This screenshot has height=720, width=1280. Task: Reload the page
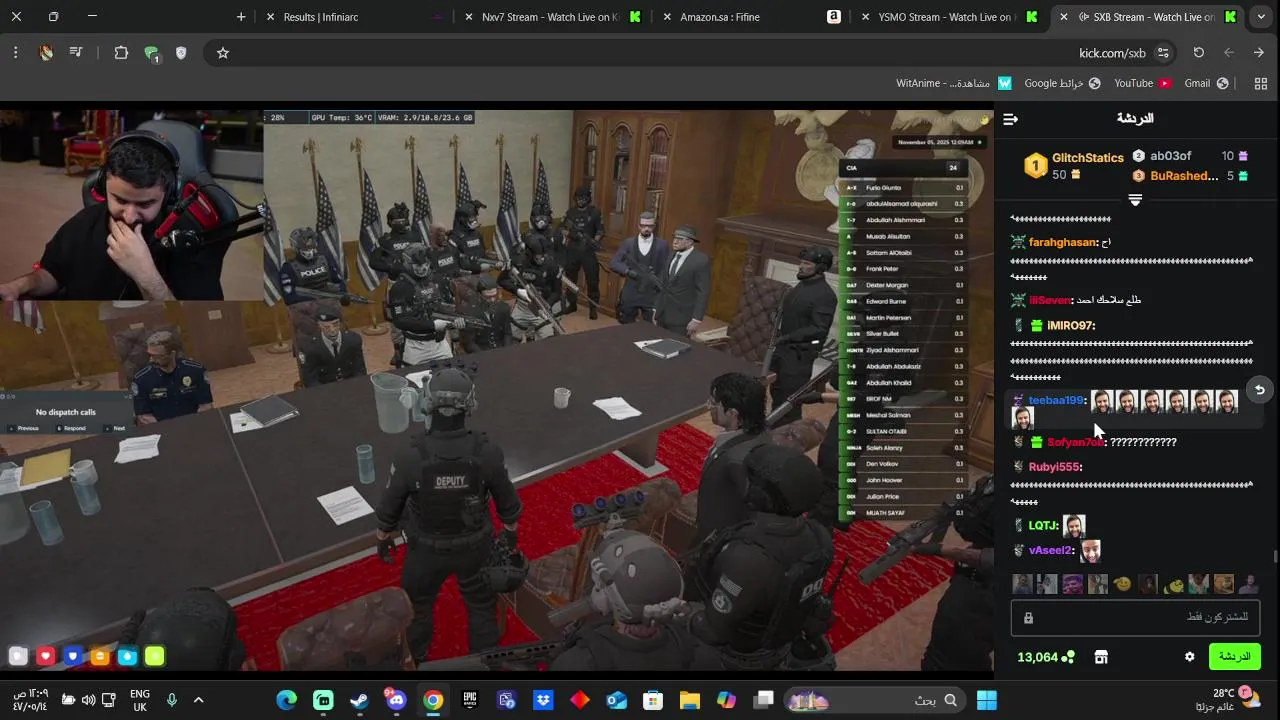pos(1199,53)
